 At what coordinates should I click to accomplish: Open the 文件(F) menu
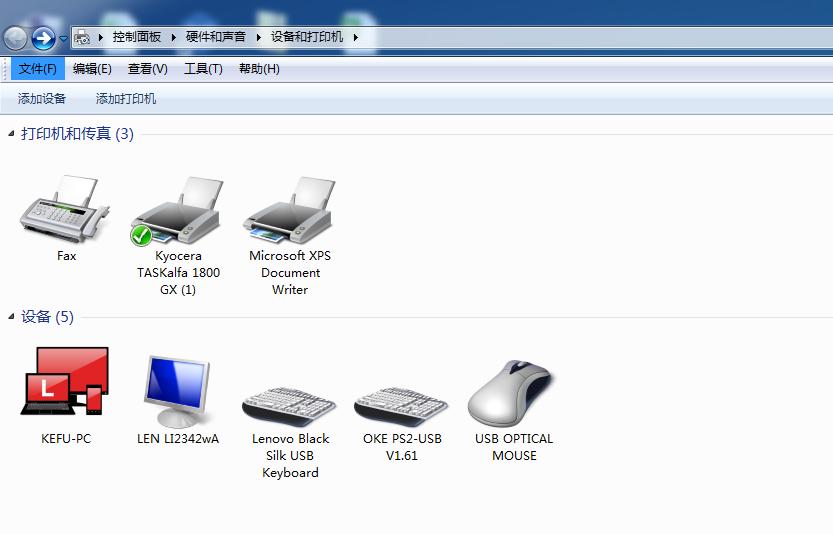click(38, 69)
